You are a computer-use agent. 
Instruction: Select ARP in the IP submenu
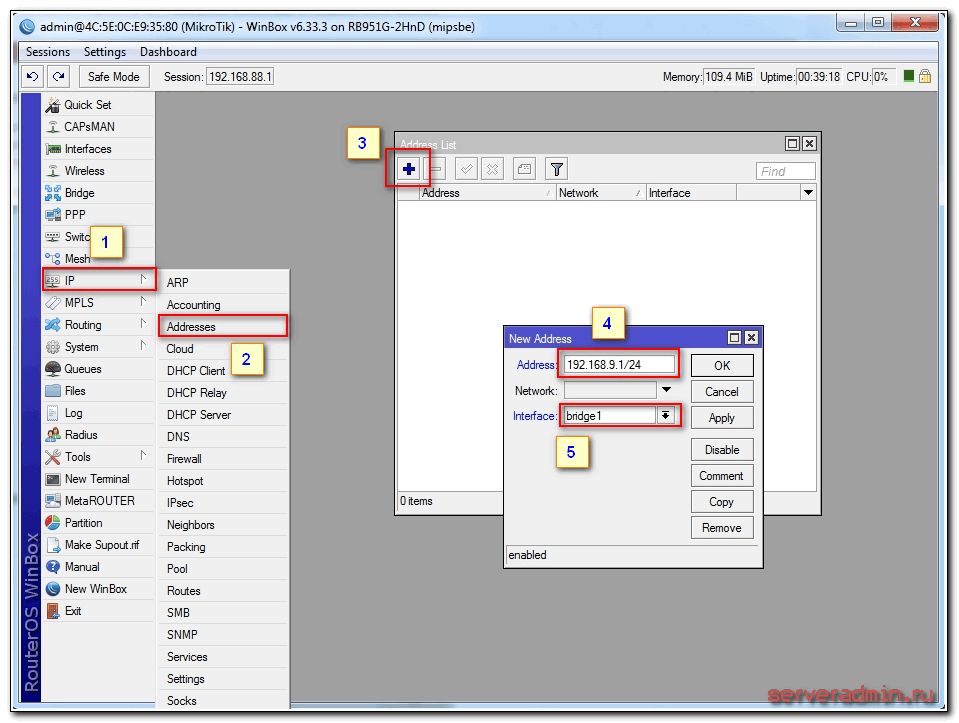[x=223, y=282]
